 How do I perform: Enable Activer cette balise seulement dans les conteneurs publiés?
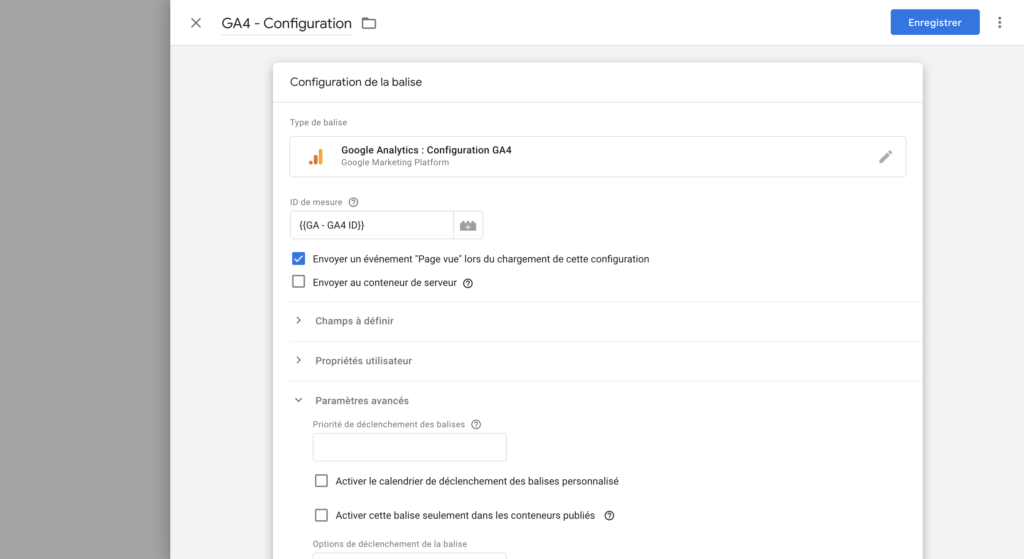click(x=321, y=515)
